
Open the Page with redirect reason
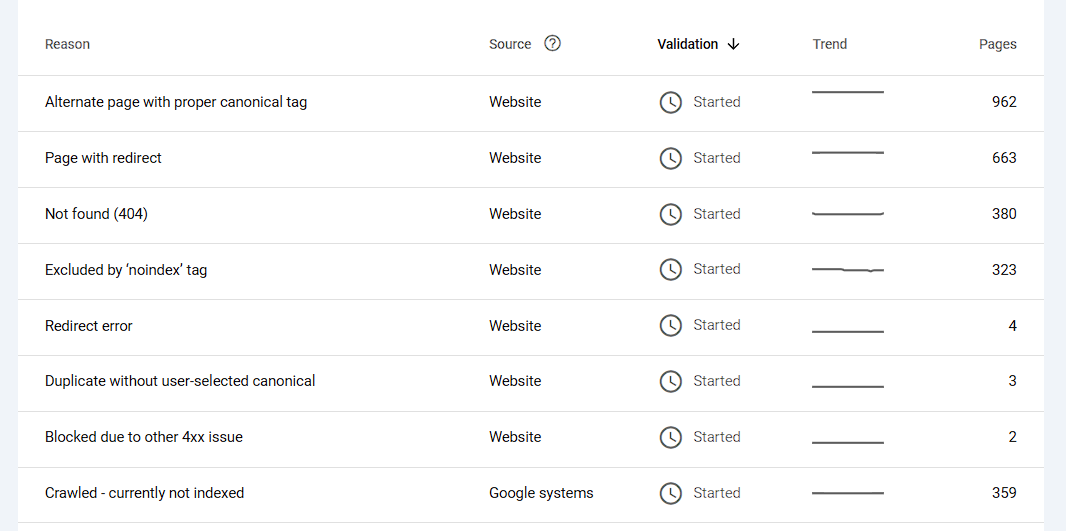pyautogui.click(x=103, y=158)
